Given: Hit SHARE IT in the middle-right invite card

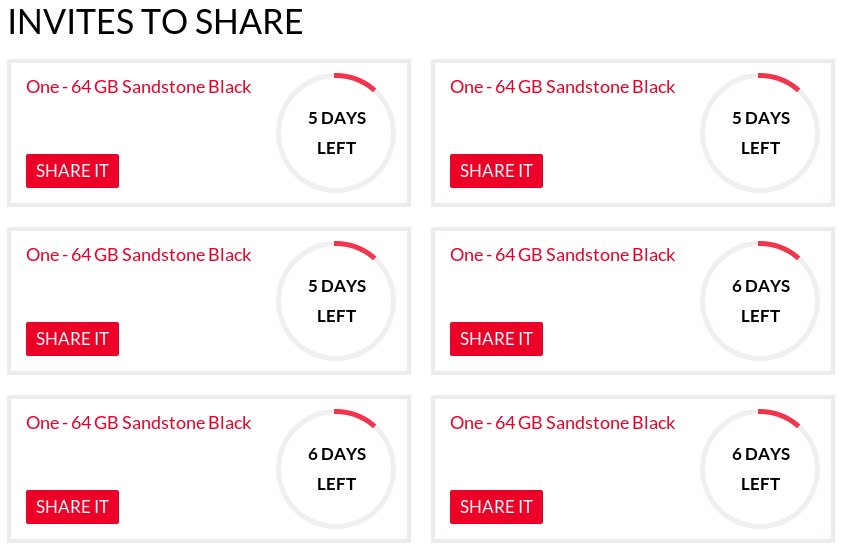Looking at the screenshot, I should tap(496, 339).
